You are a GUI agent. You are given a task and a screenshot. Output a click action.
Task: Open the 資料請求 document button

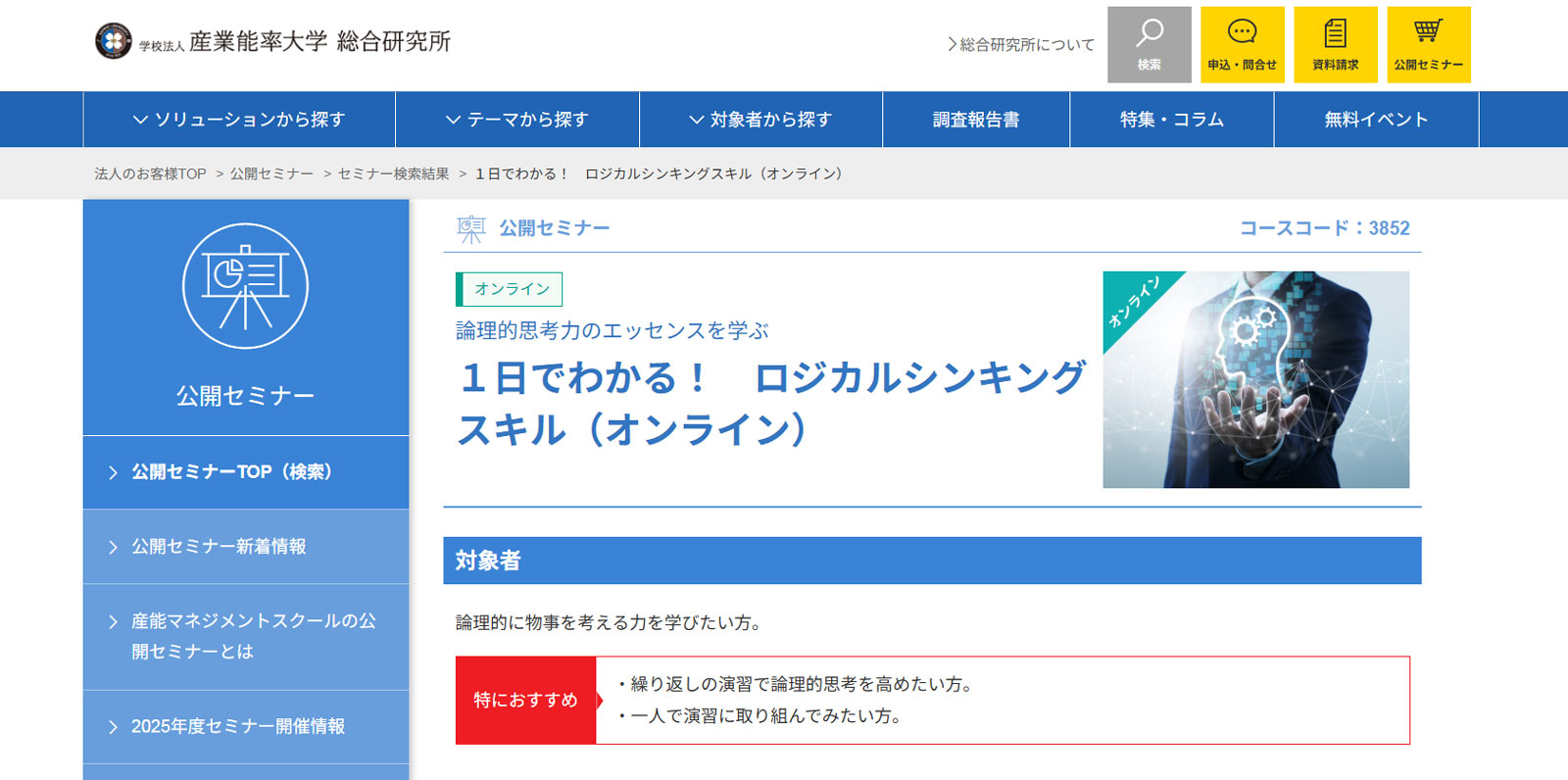coord(1336,45)
